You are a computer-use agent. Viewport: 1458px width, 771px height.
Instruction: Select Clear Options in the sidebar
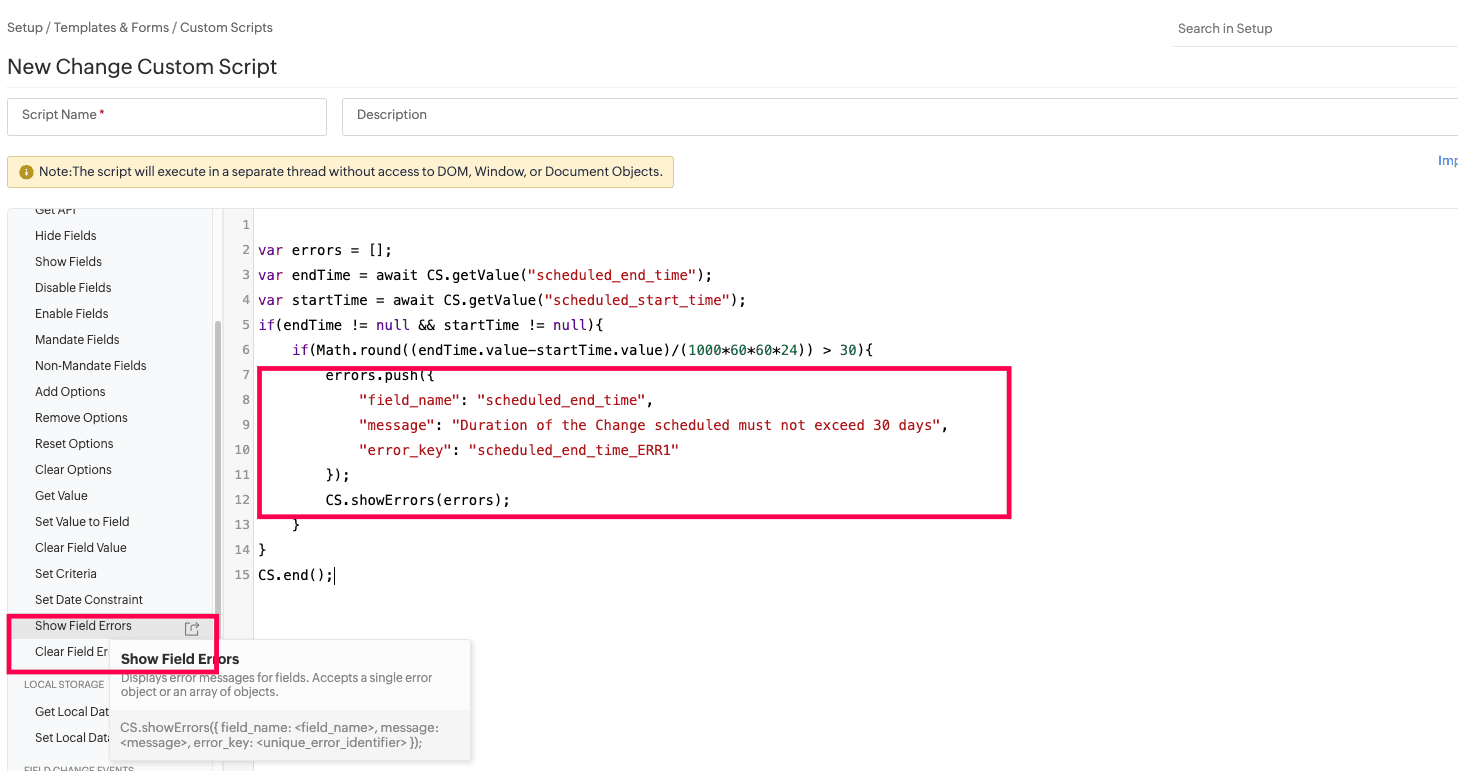73,470
